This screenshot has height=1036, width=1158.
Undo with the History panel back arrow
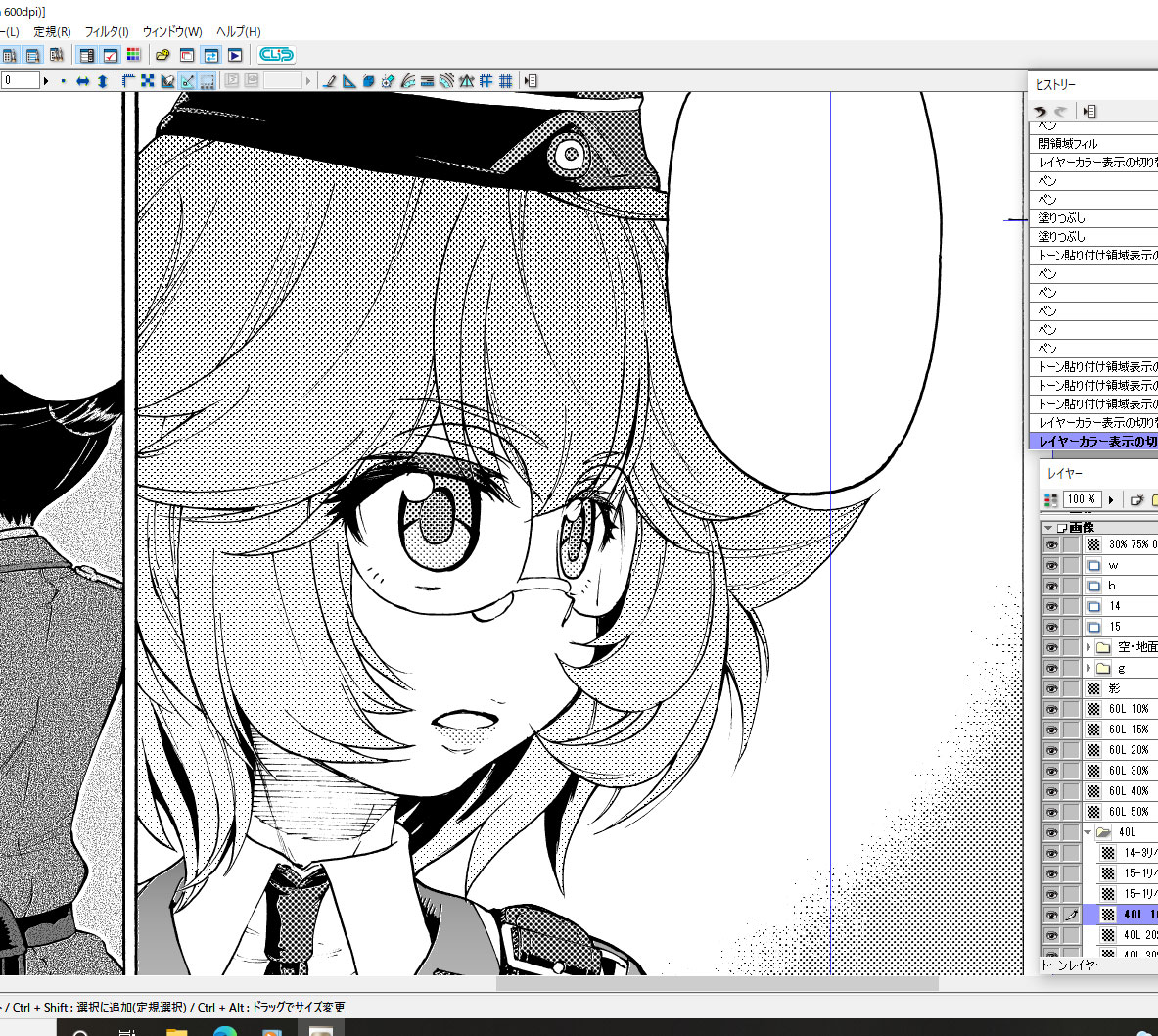[x=1040, y=111]
